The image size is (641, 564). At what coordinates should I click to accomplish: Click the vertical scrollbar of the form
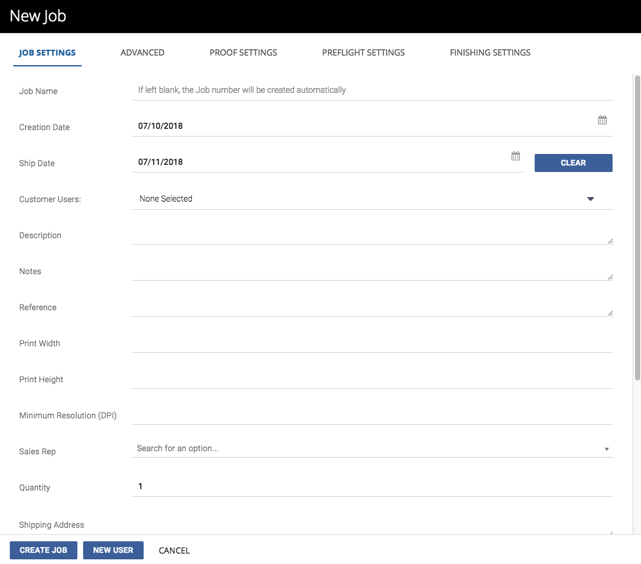point(637,228)
